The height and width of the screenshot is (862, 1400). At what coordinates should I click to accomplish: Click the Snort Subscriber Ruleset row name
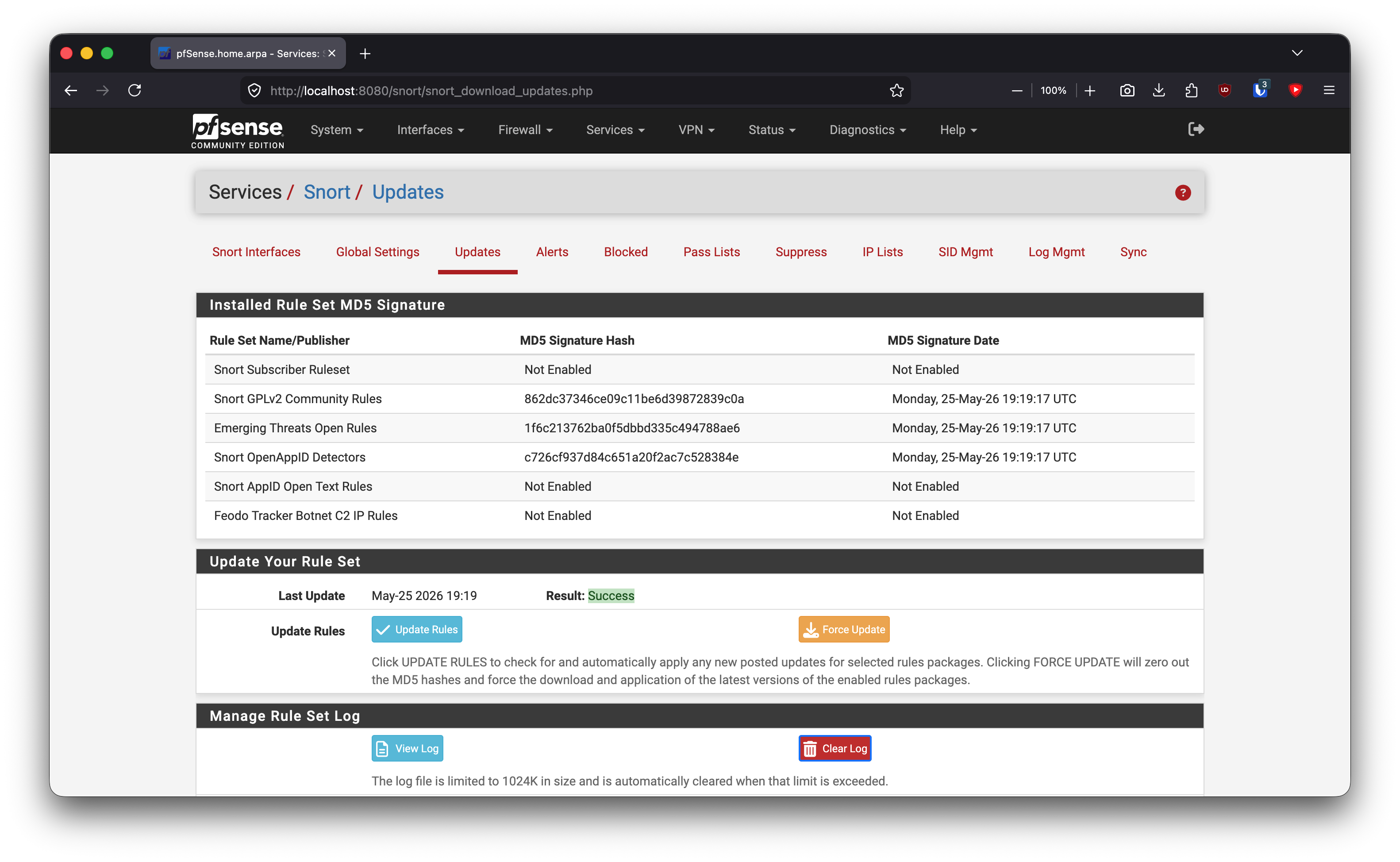281,369
